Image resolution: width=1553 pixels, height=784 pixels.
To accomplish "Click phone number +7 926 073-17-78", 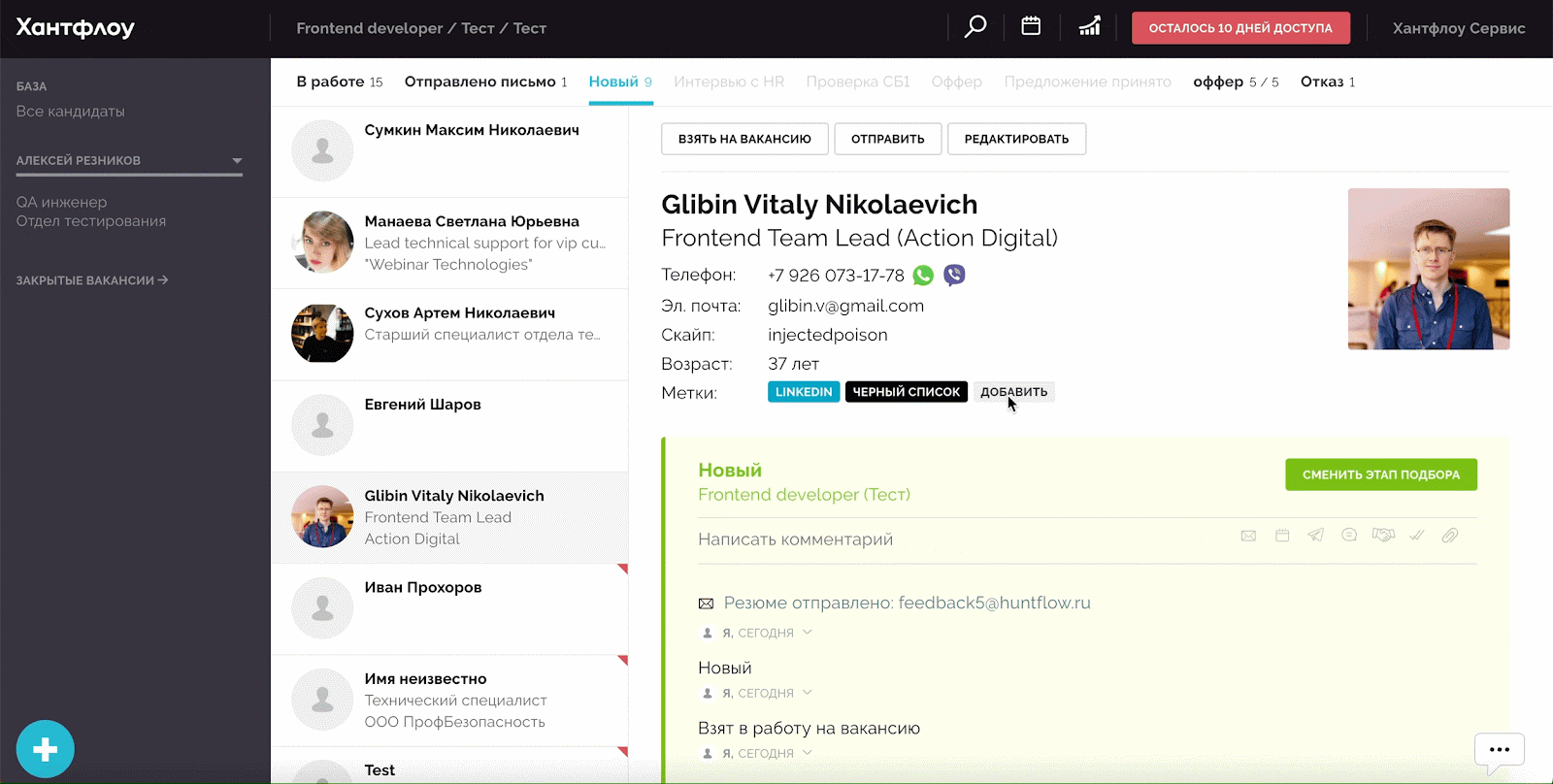I will (836, 276).
